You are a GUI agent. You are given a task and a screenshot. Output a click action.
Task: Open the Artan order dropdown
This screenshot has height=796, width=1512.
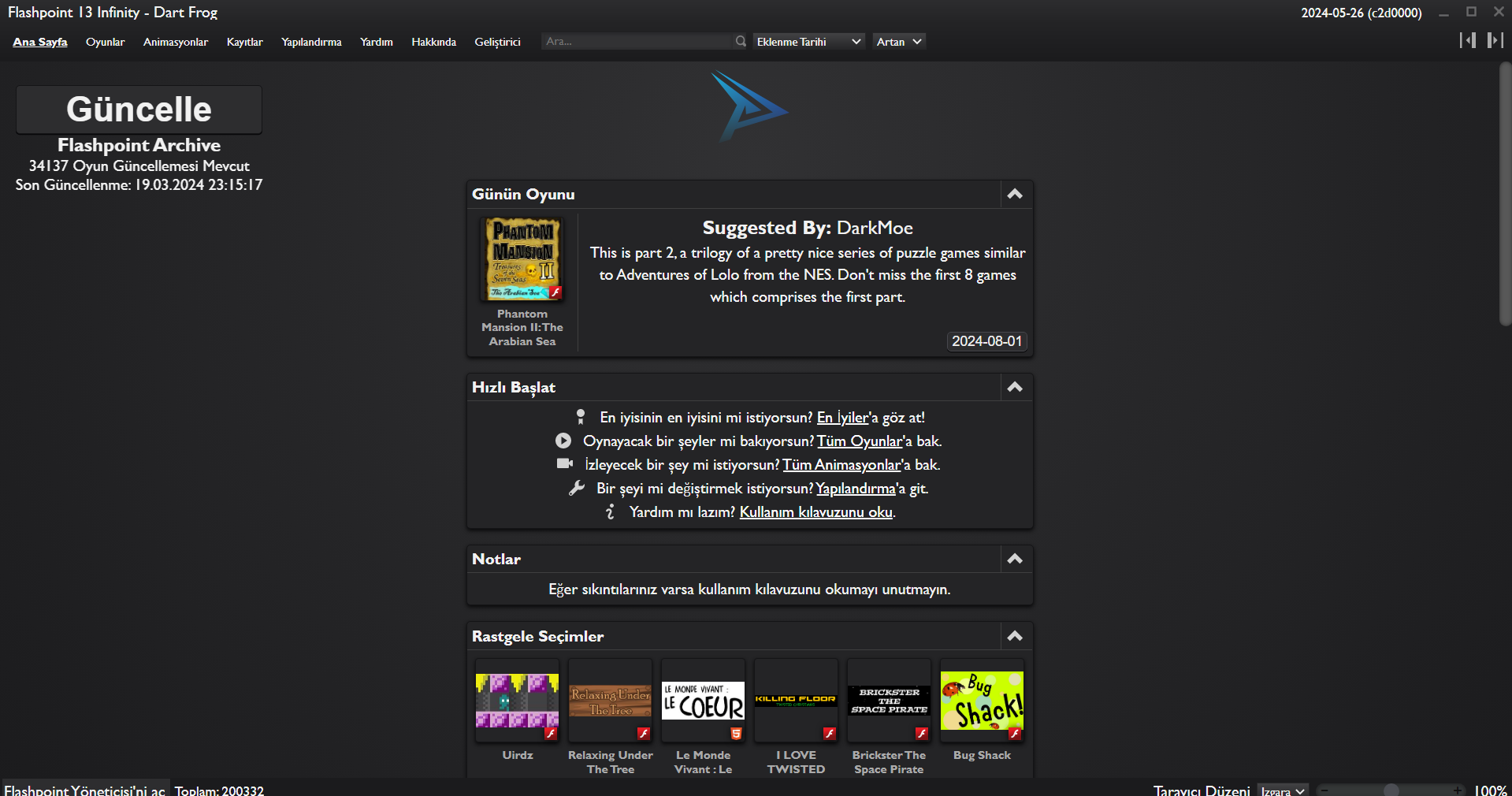tap(899, 42)
